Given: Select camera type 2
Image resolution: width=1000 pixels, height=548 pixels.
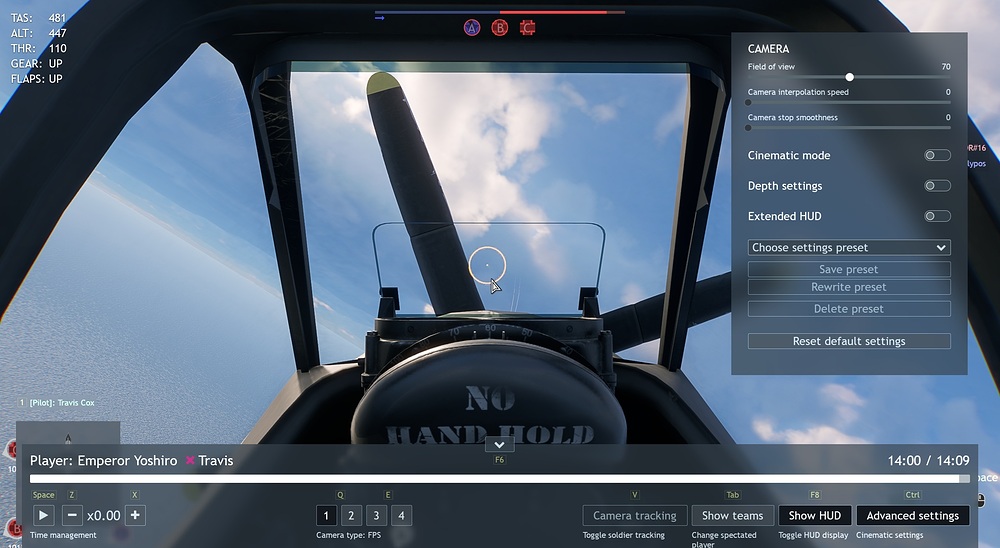Looking at the screenshot, I should pyautogui.click(x=351, y=515).
